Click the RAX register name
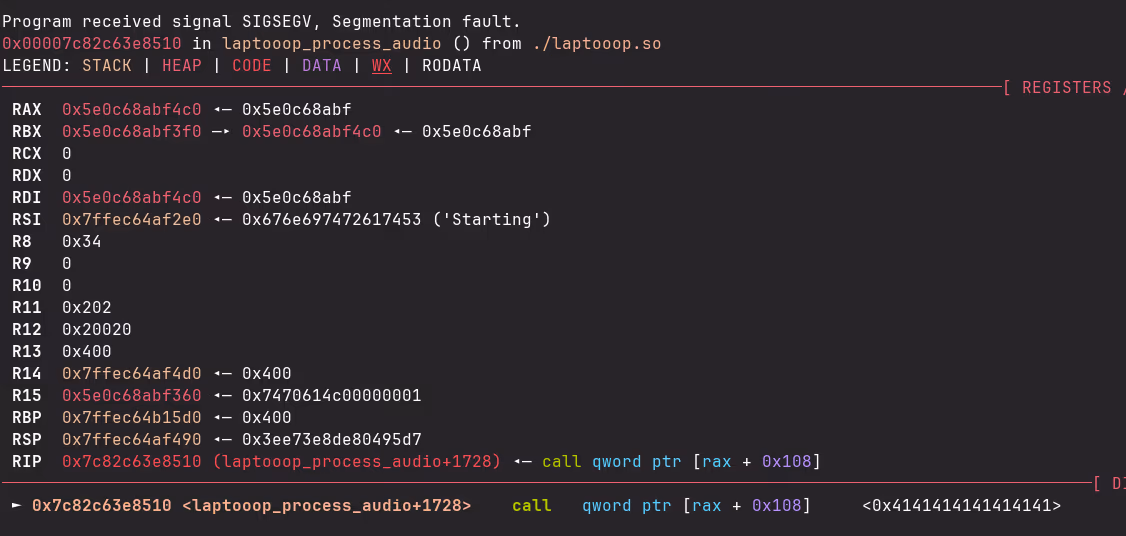1126x536 pixels. pos(27,110)
